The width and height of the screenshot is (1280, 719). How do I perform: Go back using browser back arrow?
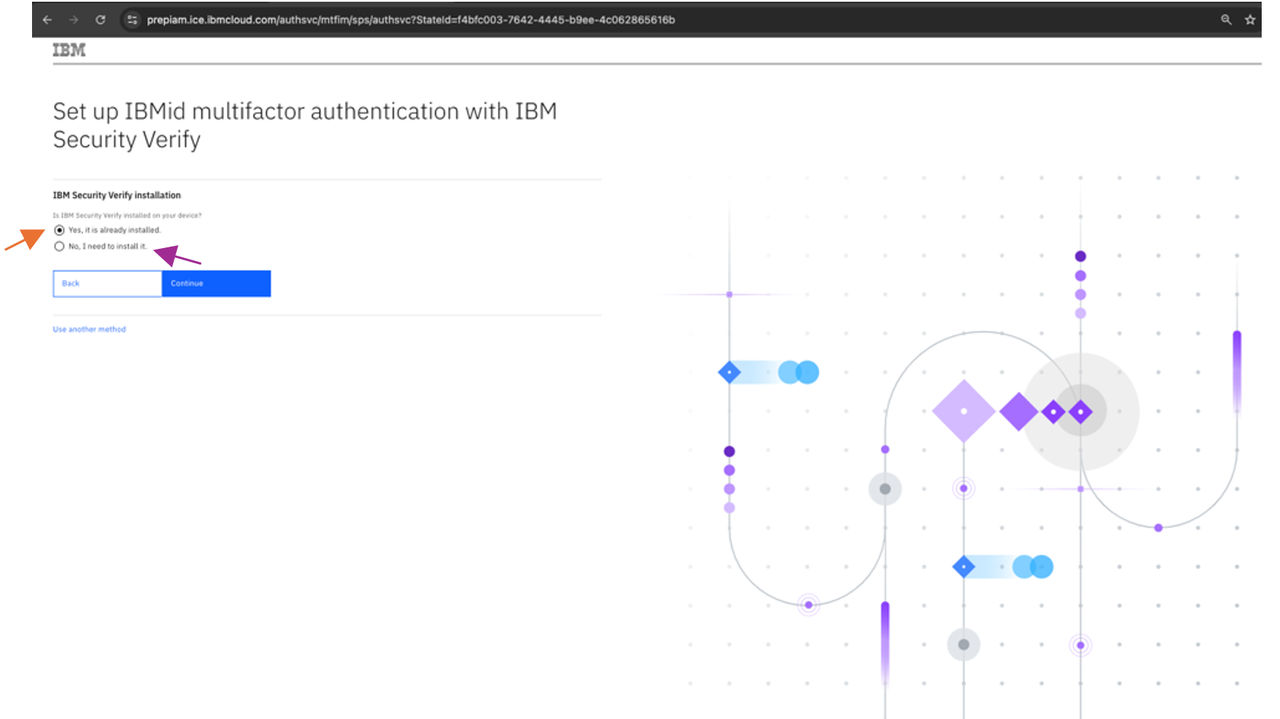pos(47,20)
